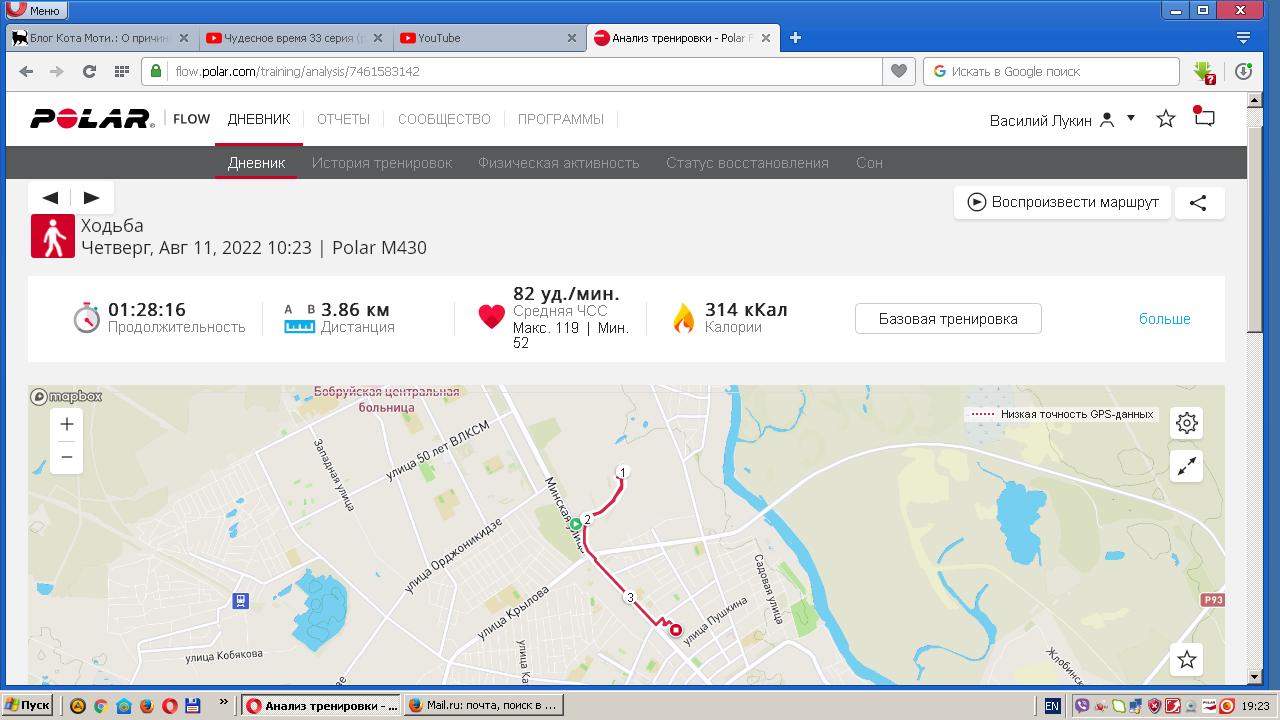
Task: Click the Базовая тренировка button
Action: click(948, 319)
